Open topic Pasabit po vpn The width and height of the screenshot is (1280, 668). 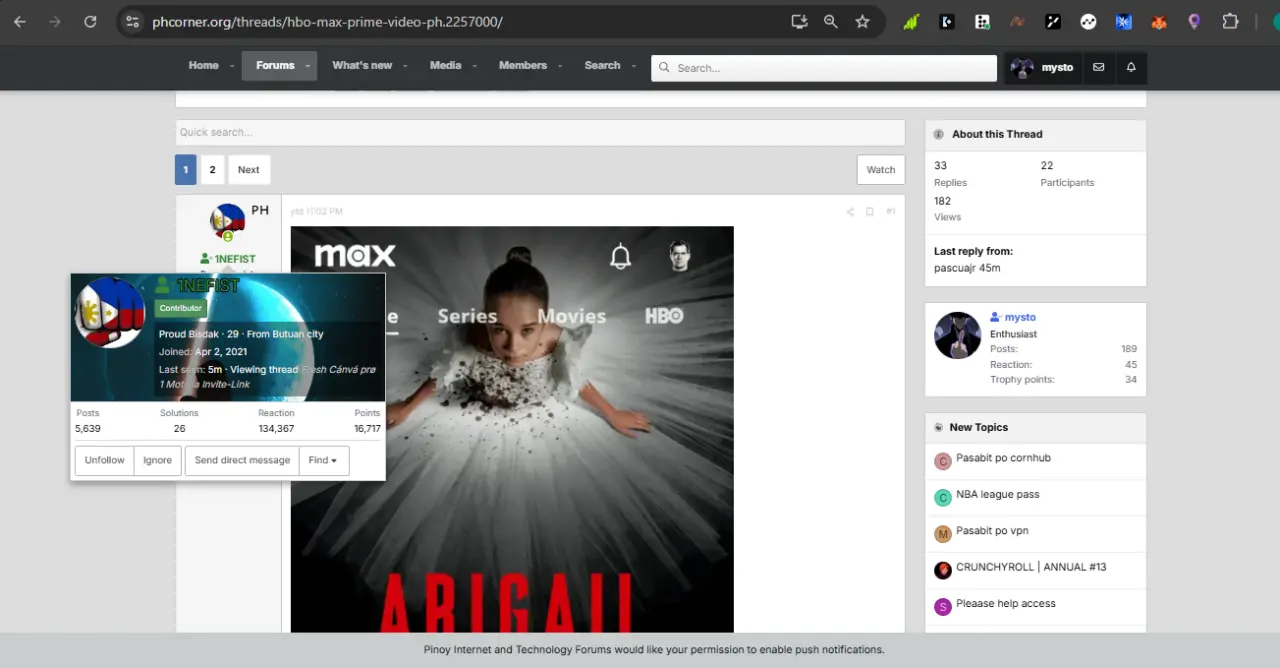992,531
